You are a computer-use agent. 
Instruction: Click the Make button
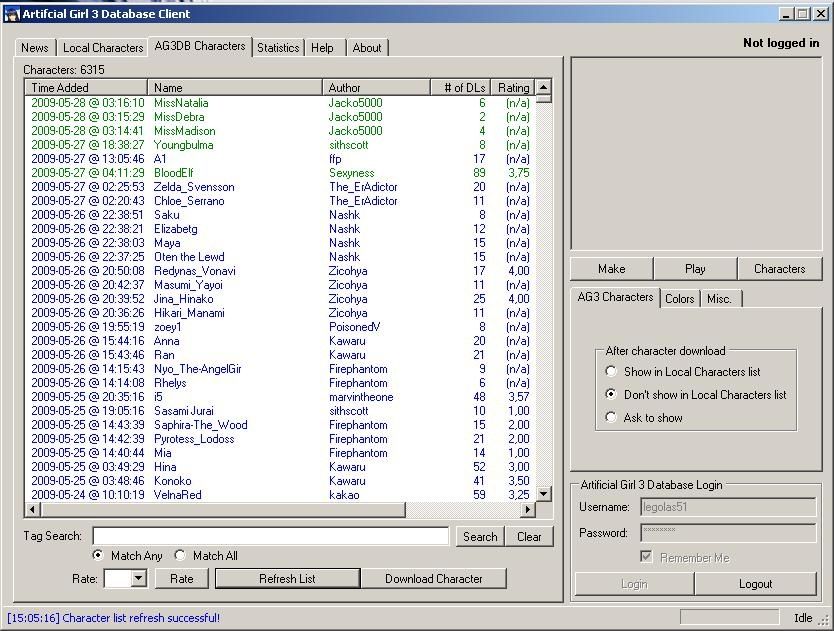612,269
